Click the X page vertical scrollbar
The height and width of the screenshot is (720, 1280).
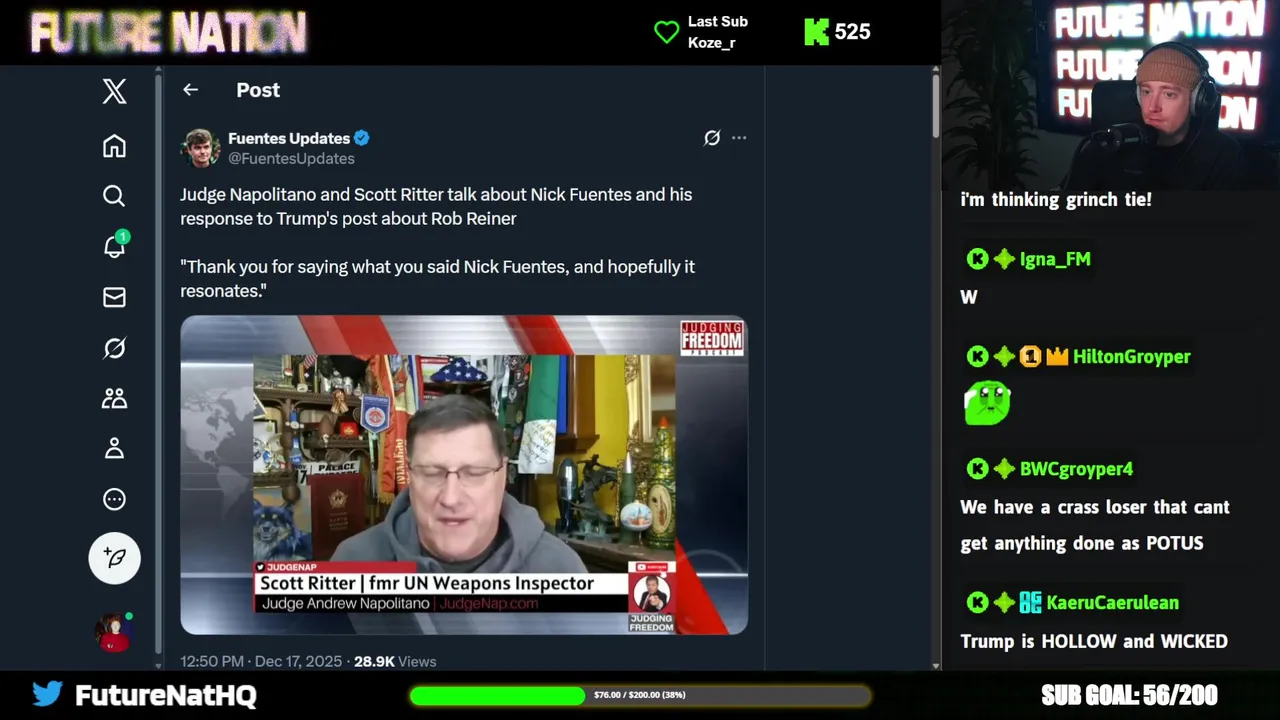pos(936,105)
